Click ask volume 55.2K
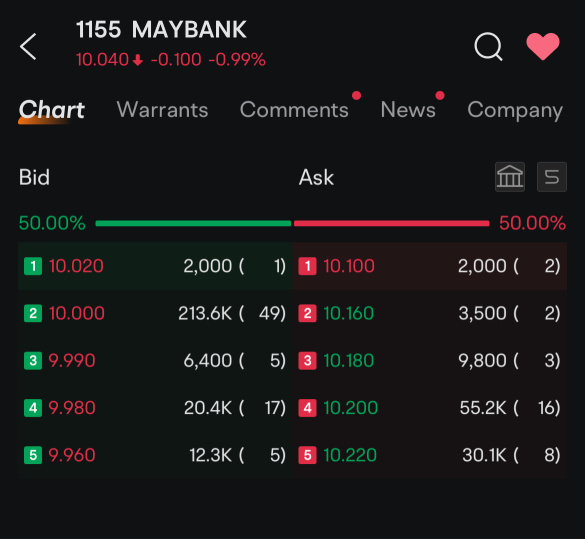The height and width of the screenshot is (539, 585). pos(483,408)
